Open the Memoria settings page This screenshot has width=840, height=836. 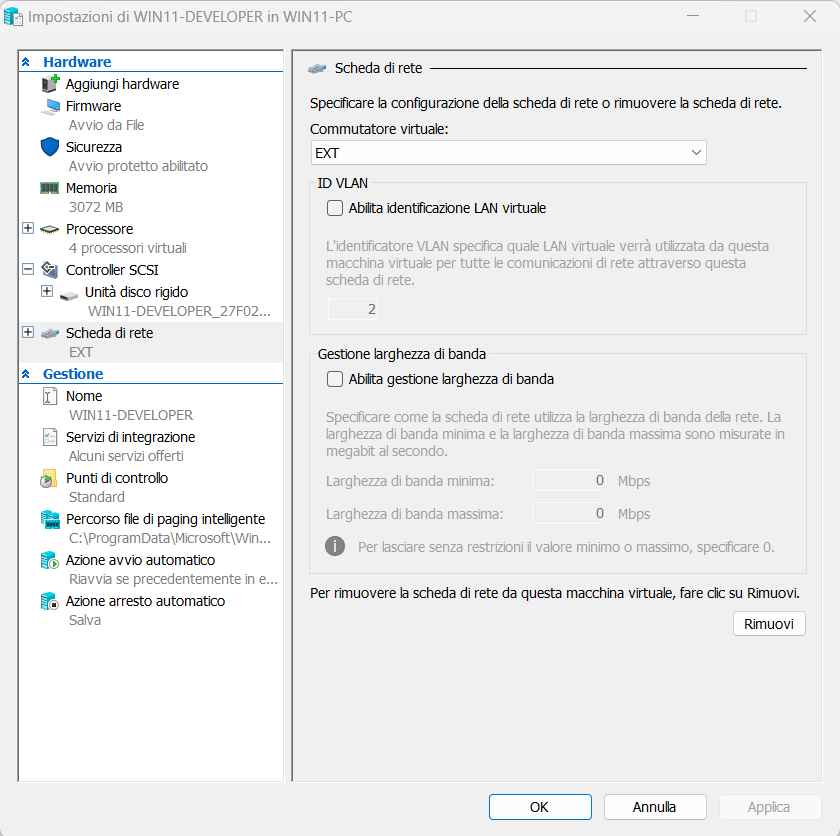[91, 188]
